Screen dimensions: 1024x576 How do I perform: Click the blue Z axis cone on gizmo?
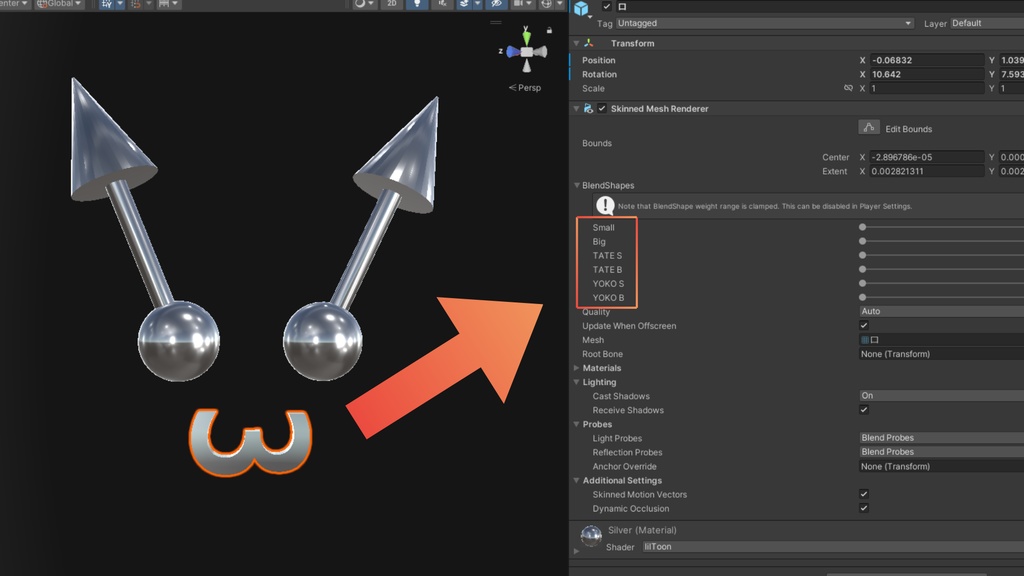(513, 52)
